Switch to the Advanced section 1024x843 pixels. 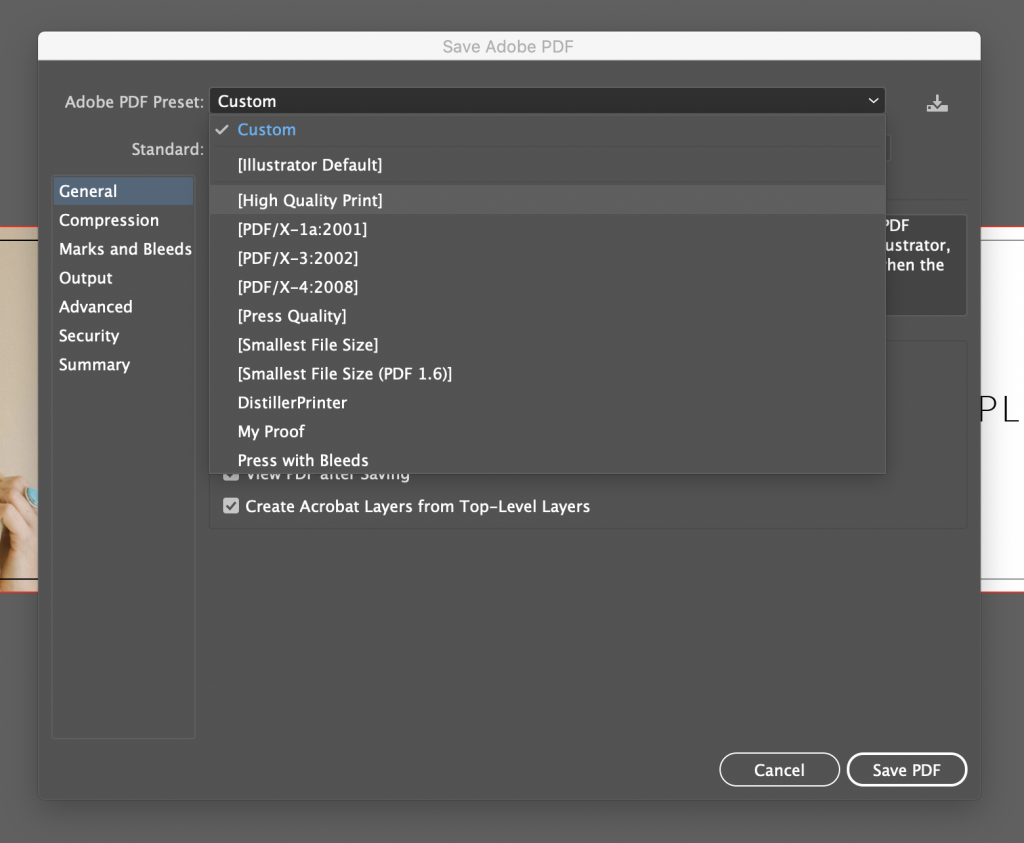[123, 307]
